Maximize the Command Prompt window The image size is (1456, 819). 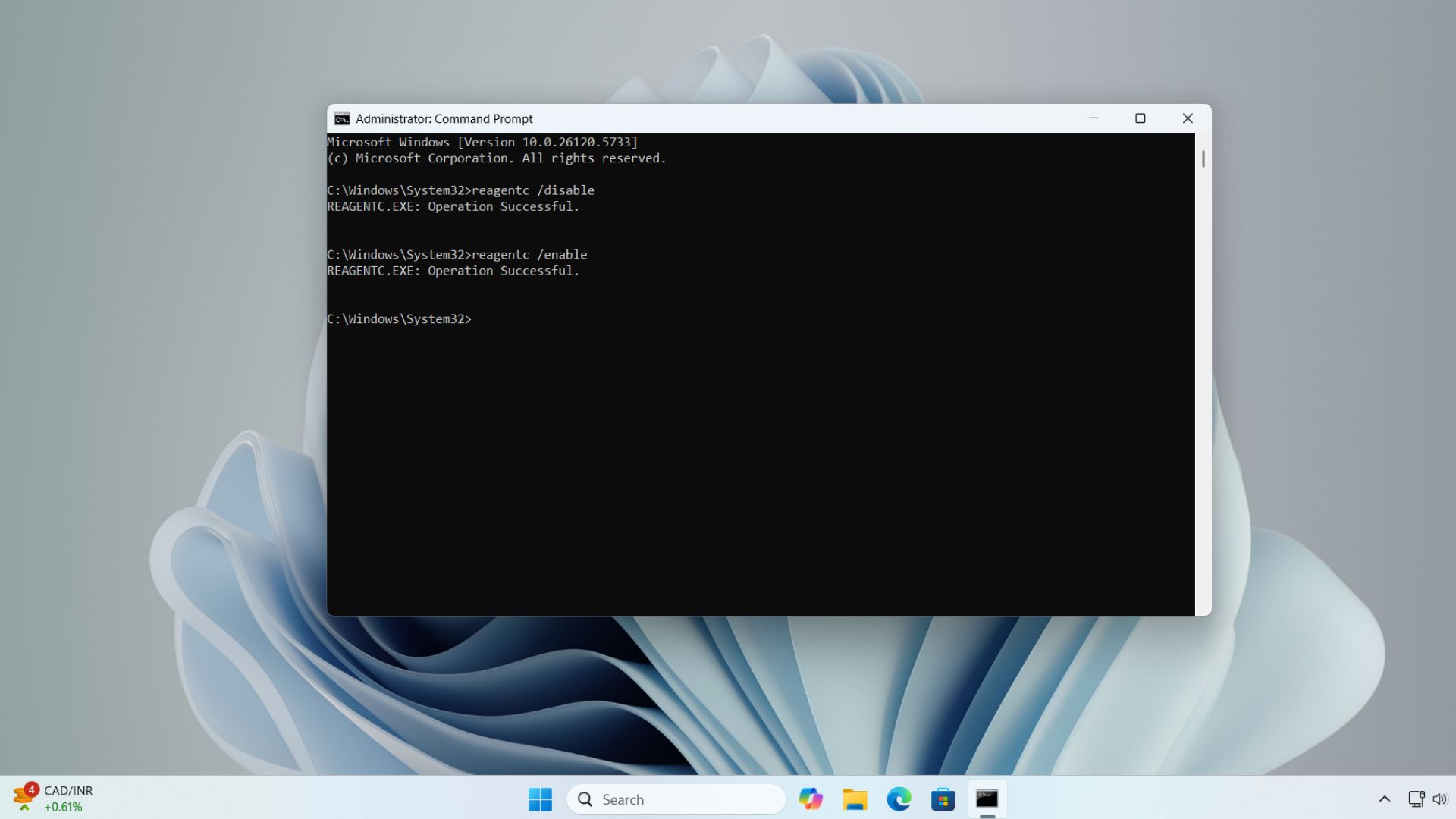(x=1140, y=118)
